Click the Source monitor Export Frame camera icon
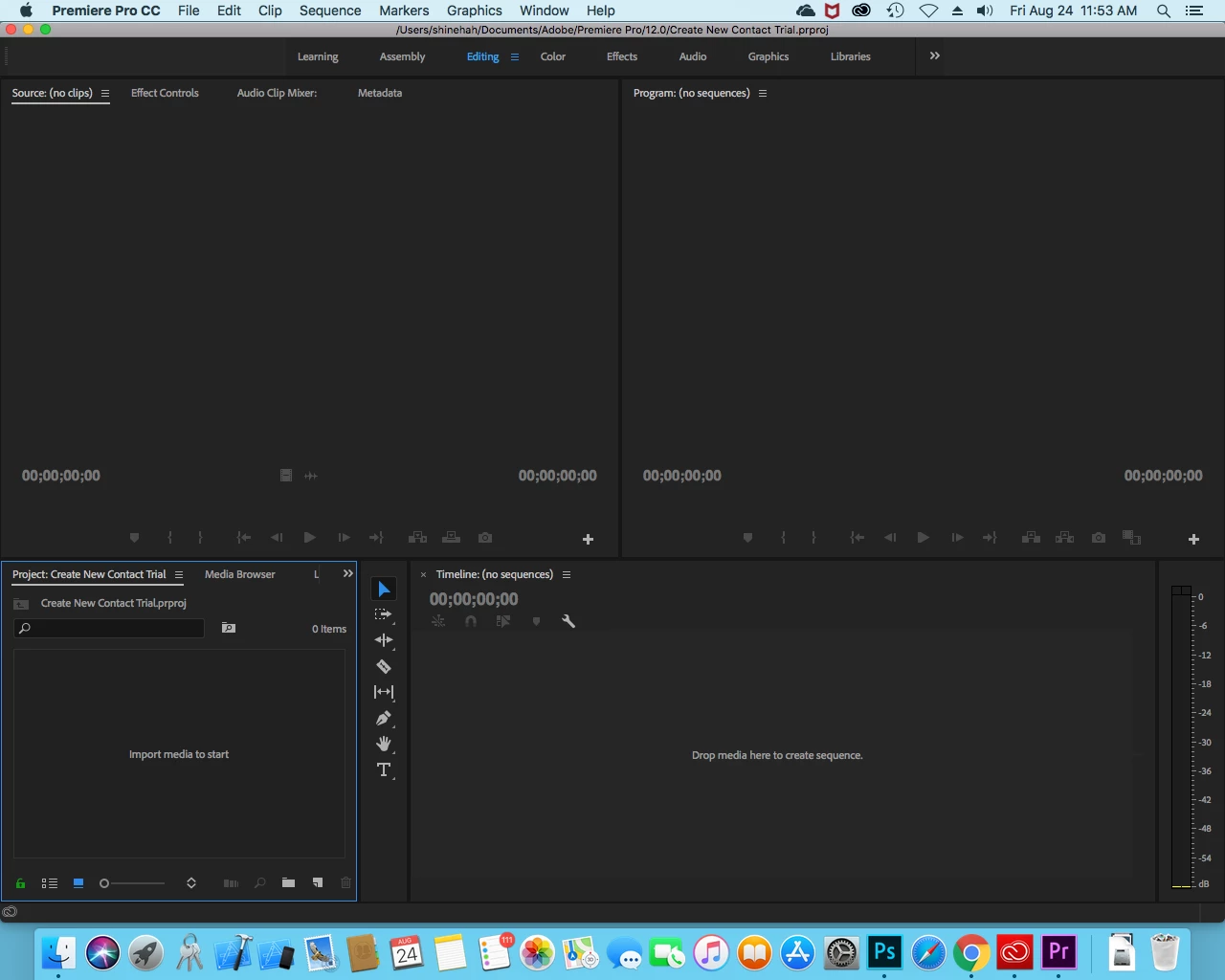The height and width of the screenshot is (980, 1225). point(485,538)
